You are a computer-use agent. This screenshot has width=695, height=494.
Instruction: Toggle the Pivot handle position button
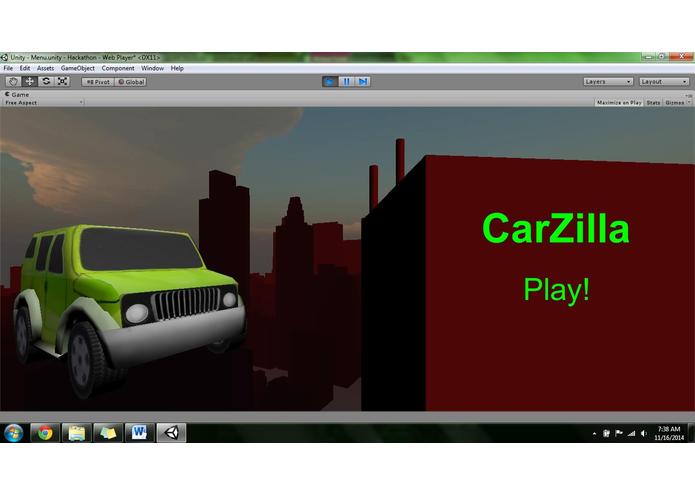click(x=98, y=82)
